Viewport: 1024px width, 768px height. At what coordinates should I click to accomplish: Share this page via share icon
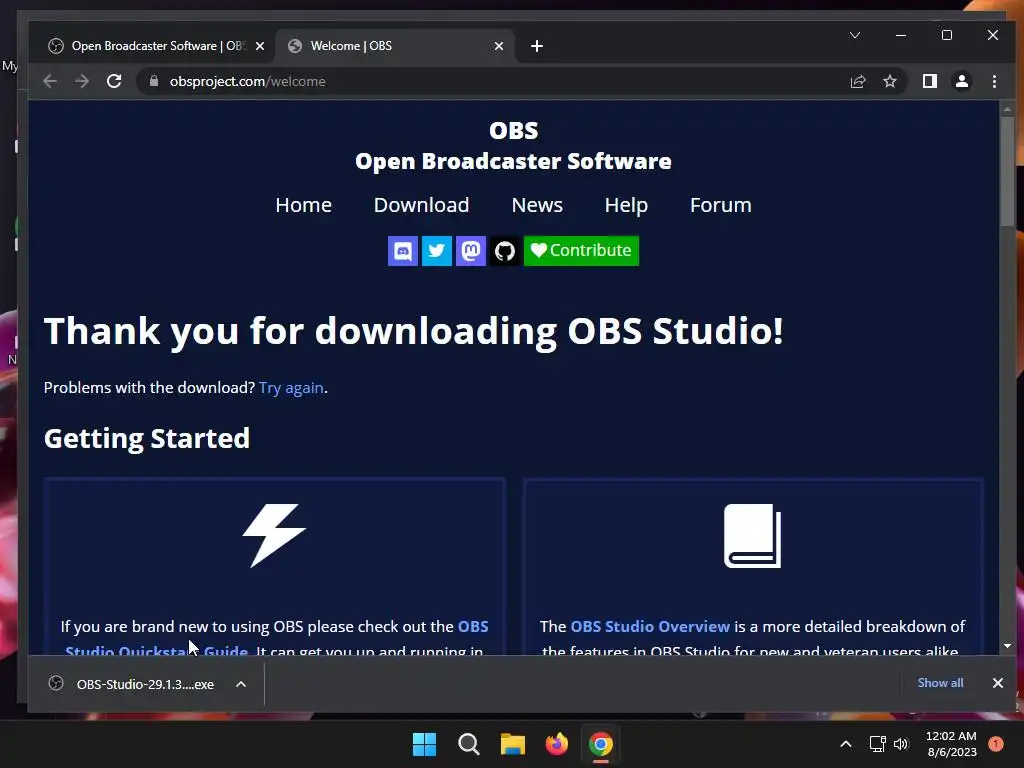point(857,82)
